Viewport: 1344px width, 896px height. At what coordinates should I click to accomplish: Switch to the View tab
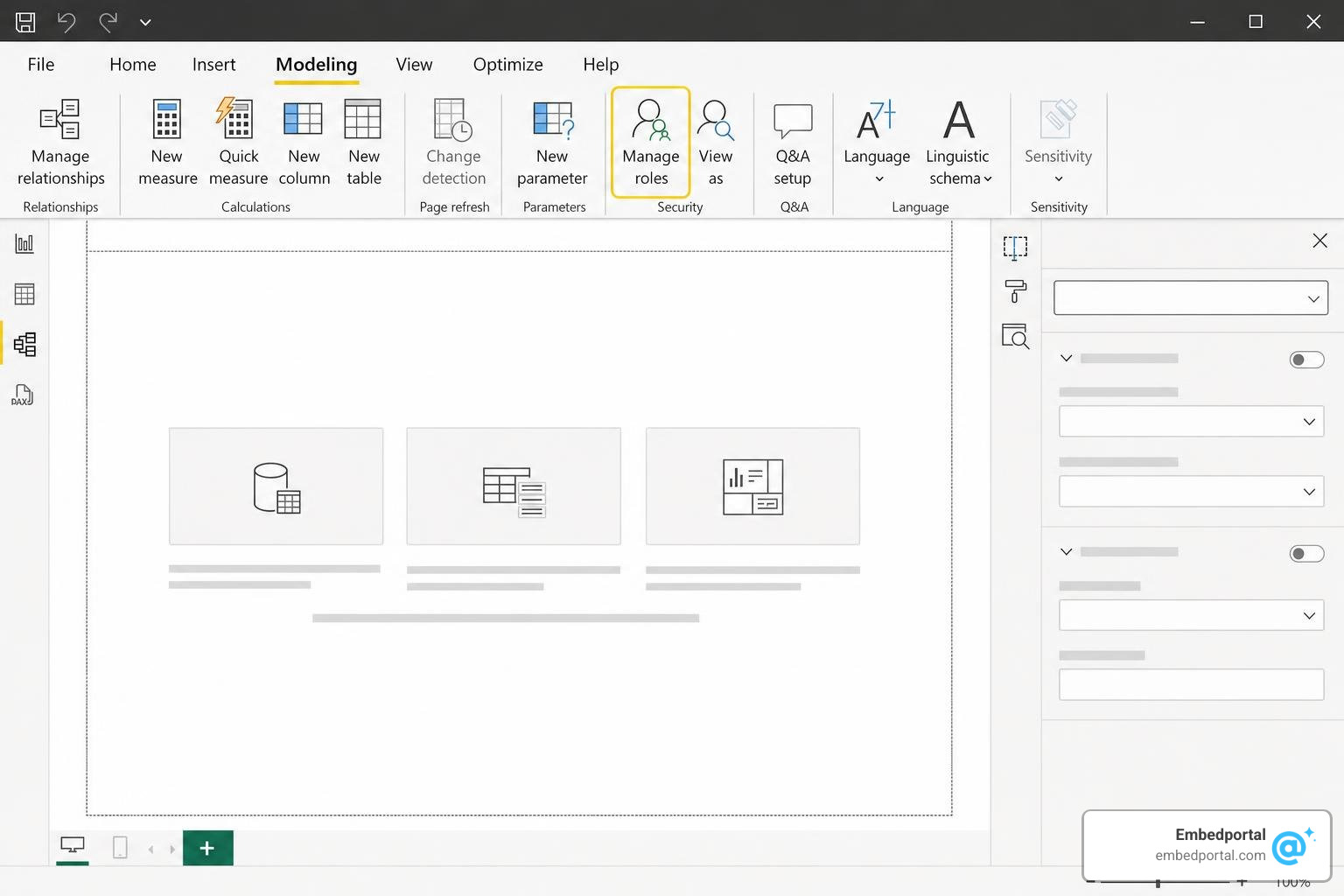[414, 65]
